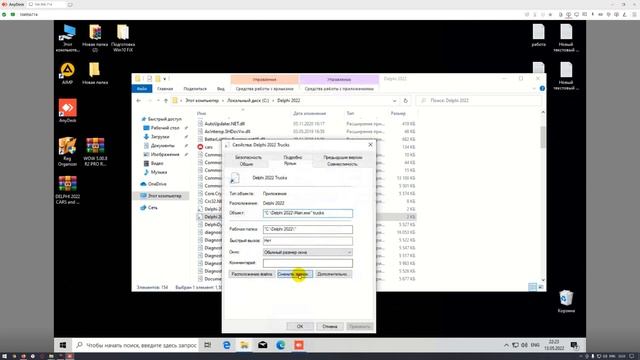Open Task View in the taskbar
The width and height of the screenshot is (640, 360).
pyautogui.click(x=208, y=345)
